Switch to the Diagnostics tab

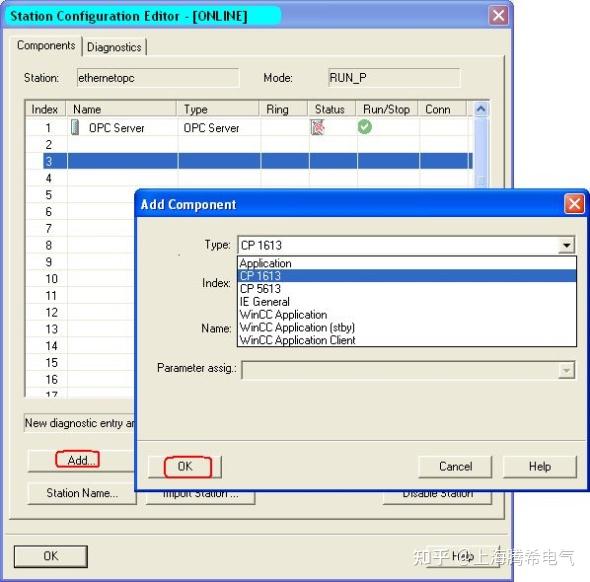tap(114, 47)
